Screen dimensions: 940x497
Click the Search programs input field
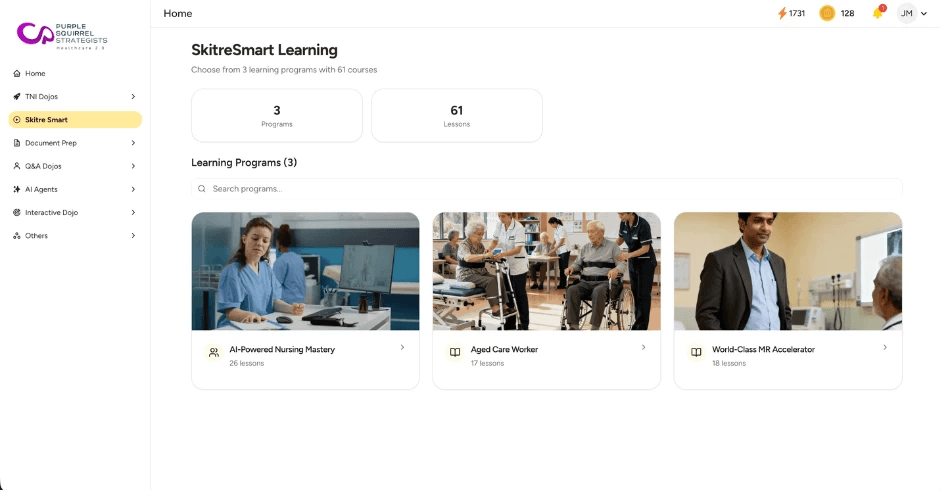pyautogui.click(x=547, y=189)
